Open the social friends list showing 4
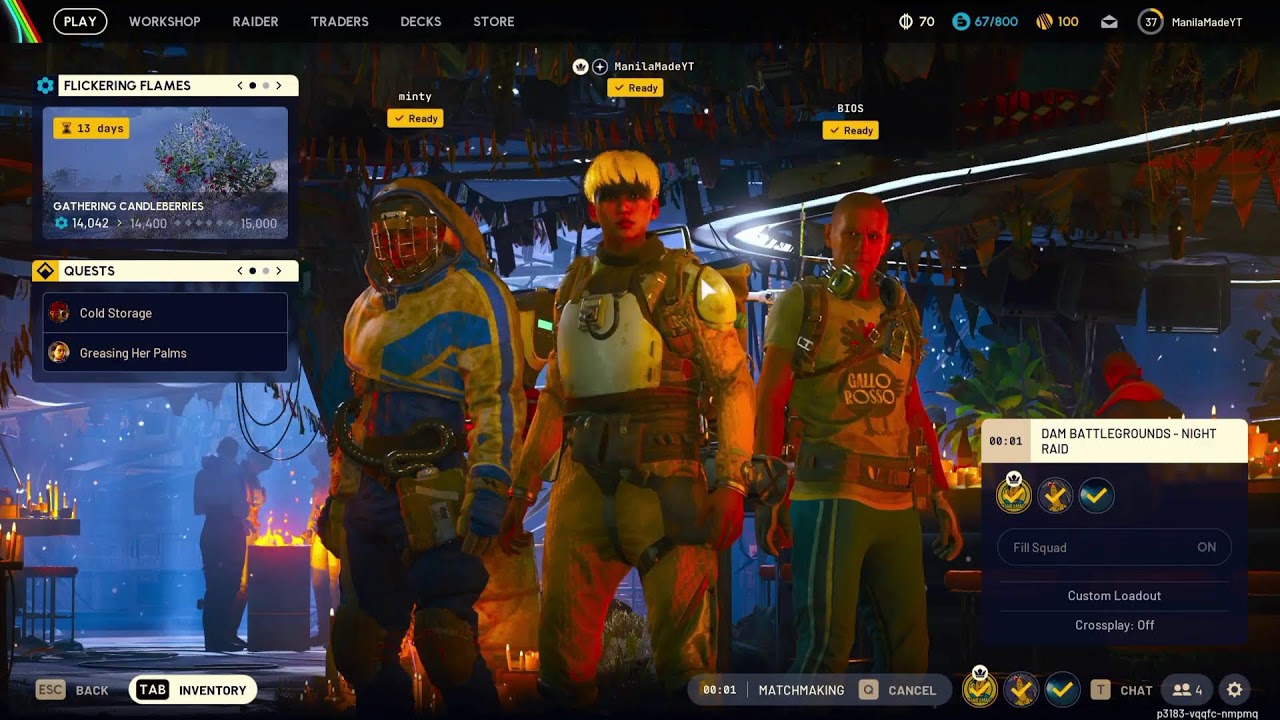Image resolution: width=1280 pixels, height=720 pixels. click(1187, 690)
